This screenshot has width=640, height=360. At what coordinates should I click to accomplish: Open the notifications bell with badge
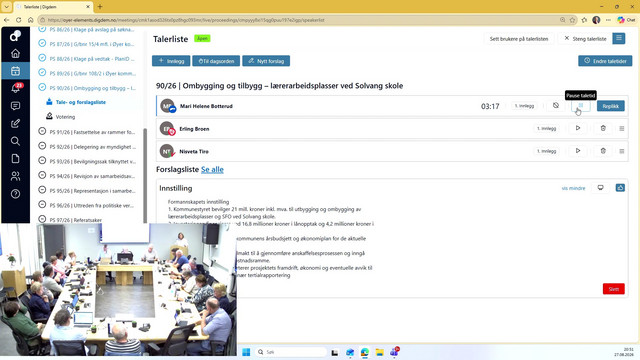pyautogui.click(x=16, y=88)
